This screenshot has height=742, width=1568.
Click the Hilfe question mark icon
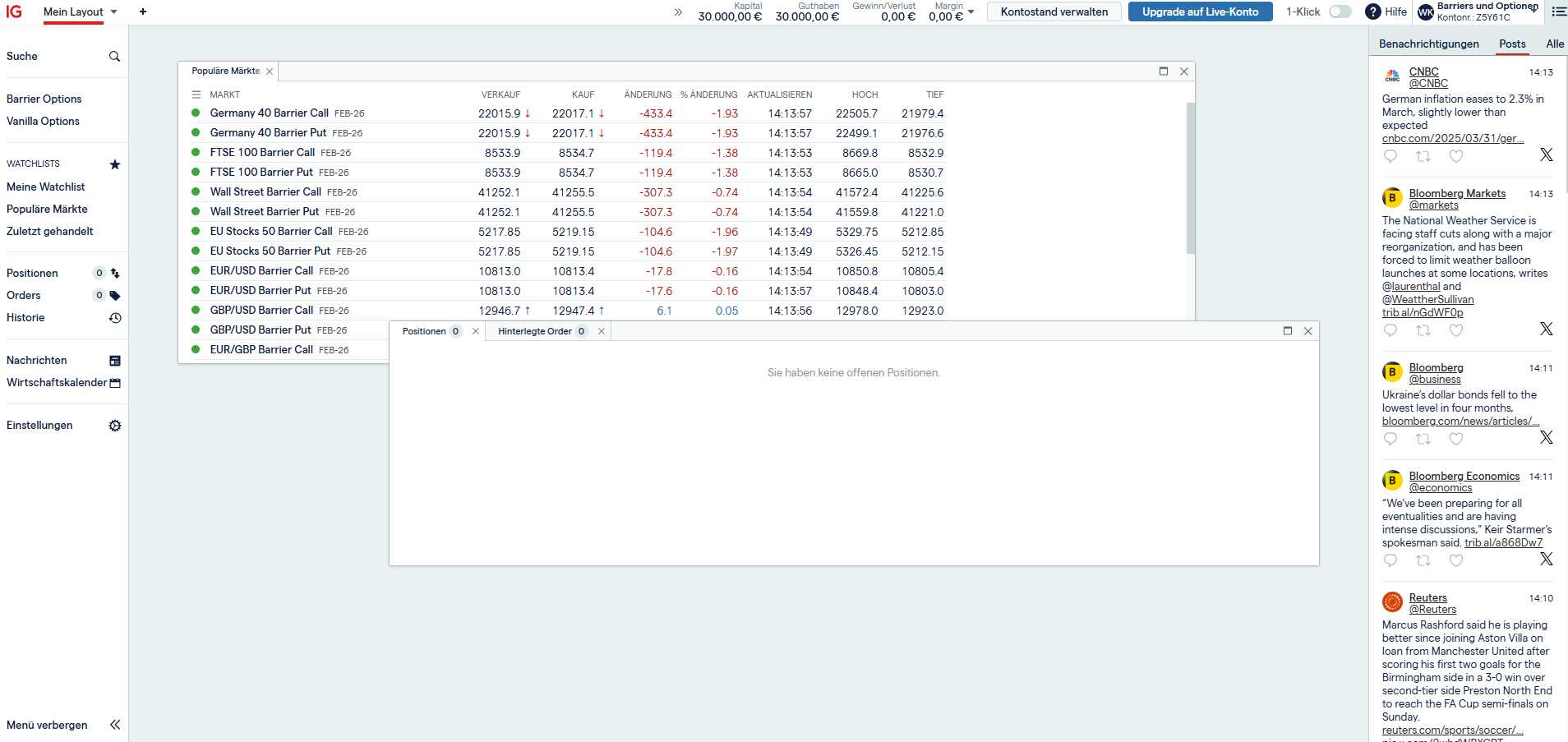1372,12
